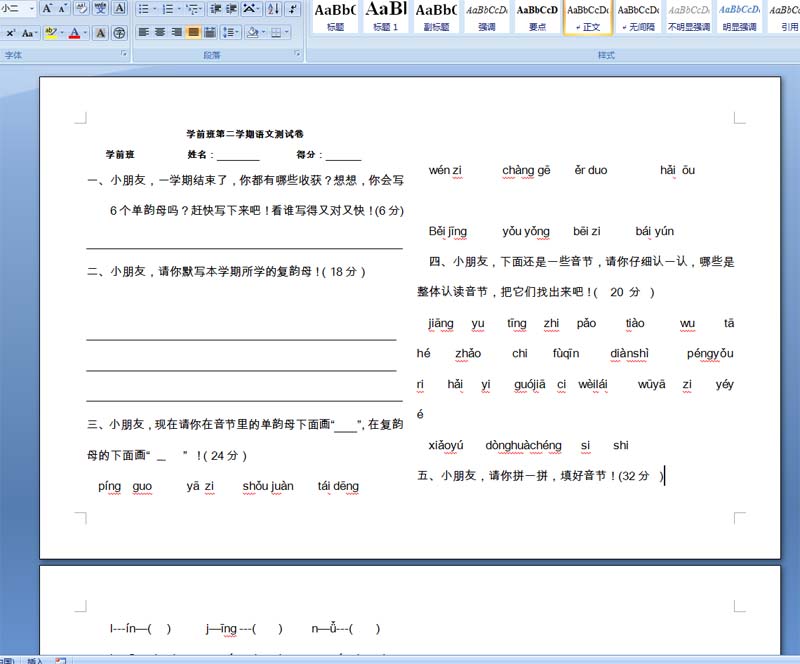The image size is (800, 664).
Task: Select the 正文 style
Action: click(588, 17)
